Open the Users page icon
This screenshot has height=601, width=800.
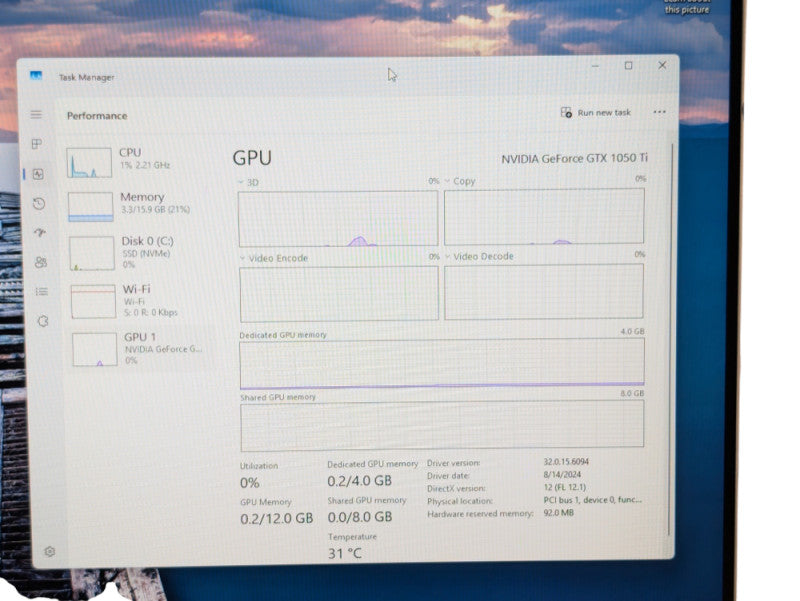point(41,262)
